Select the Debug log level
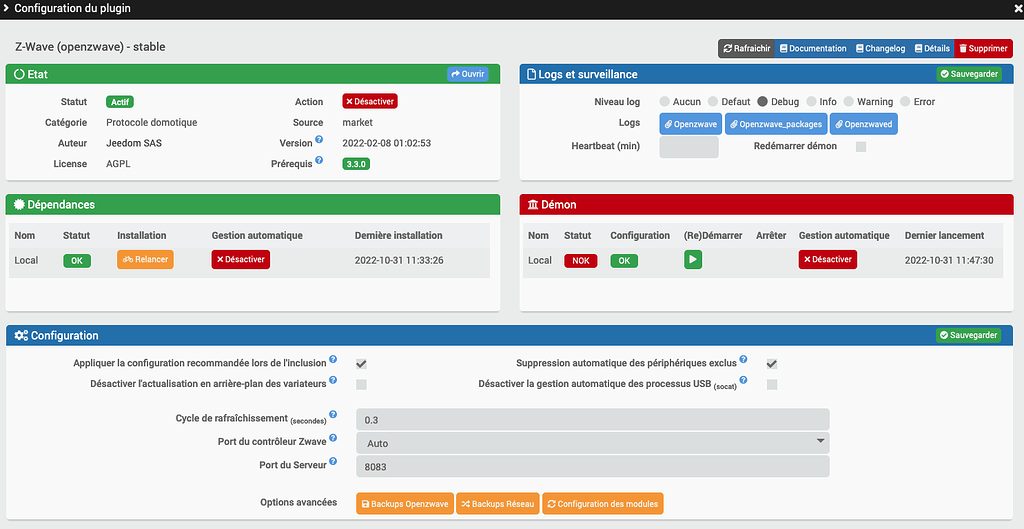 [762, 102]
